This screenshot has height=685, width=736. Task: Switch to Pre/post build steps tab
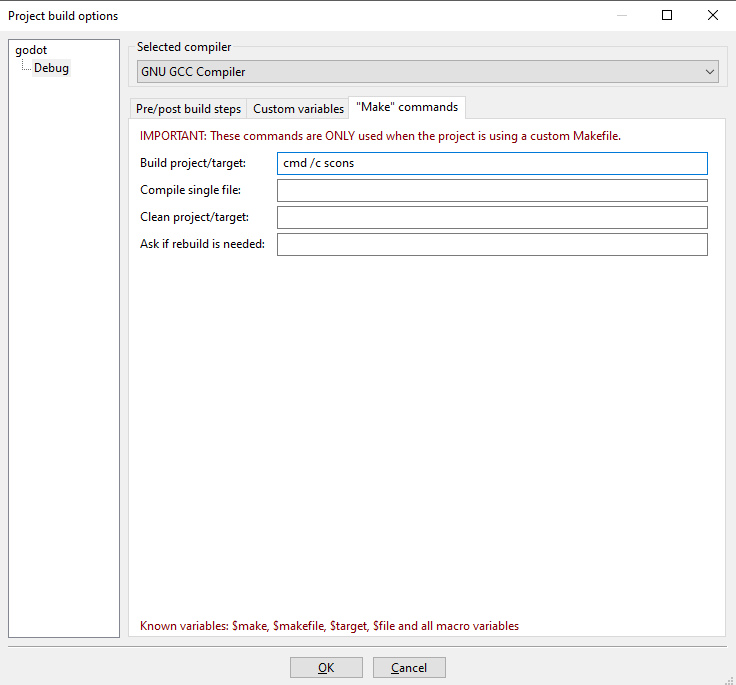[x=188, y=109]
